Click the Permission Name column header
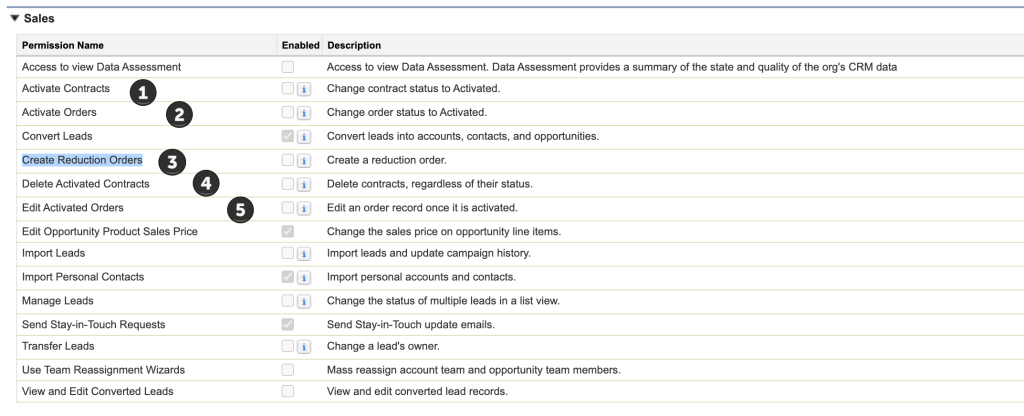Screen dimensions: 1024x416 coord(62,45)
